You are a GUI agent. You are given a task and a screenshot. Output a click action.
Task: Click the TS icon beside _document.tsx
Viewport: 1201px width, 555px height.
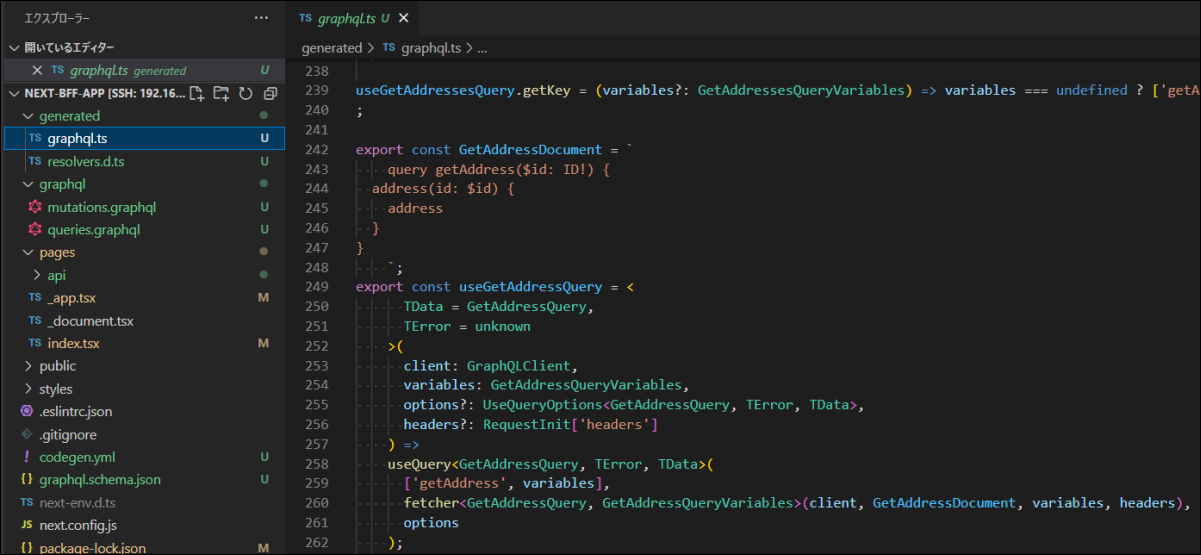coord(35,321)
